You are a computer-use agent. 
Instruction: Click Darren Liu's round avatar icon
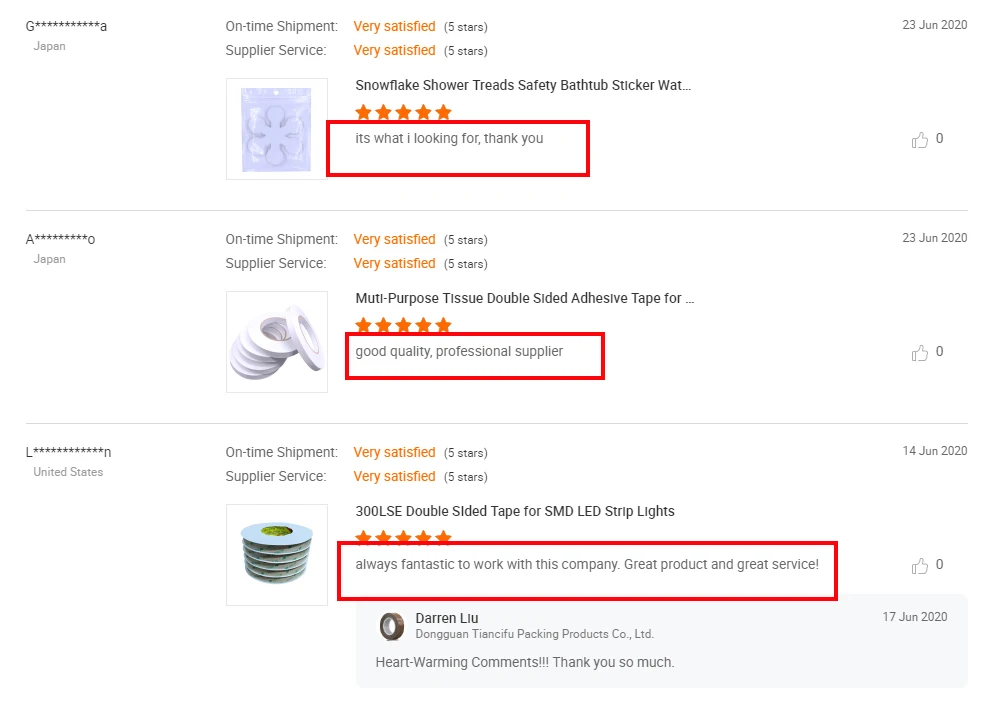[391, 626]
